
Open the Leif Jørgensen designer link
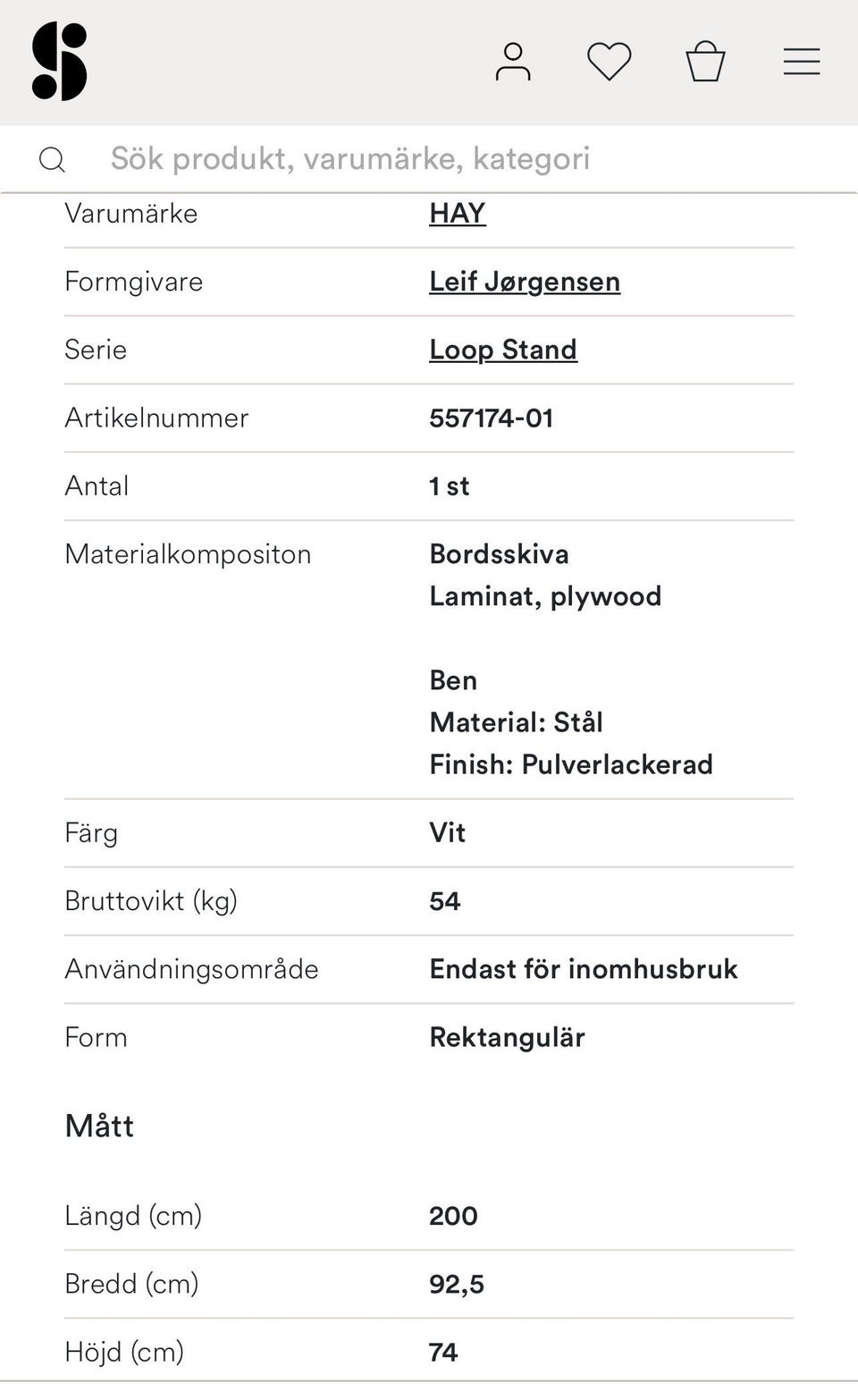pyautogui.click(x=525, y=282)
